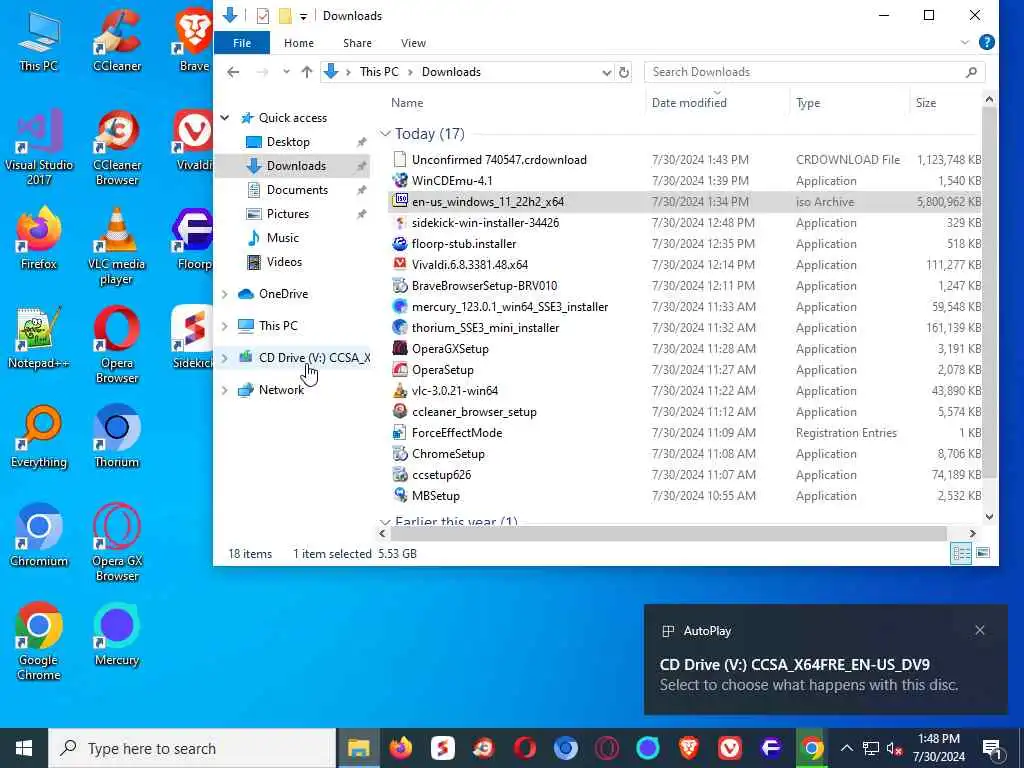1024x768 pixels.
Task: Open Action Center notifications icon
Action: (992, 748)
